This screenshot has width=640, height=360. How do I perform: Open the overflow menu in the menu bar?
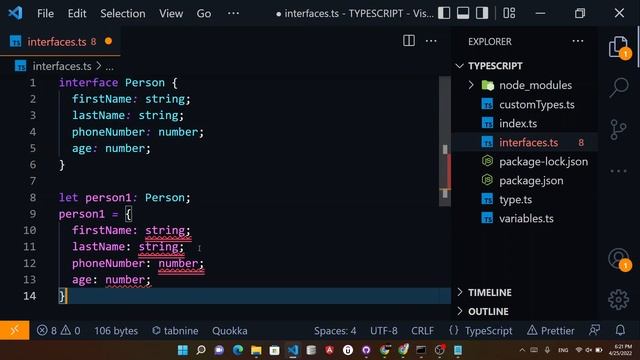[233, 13]
